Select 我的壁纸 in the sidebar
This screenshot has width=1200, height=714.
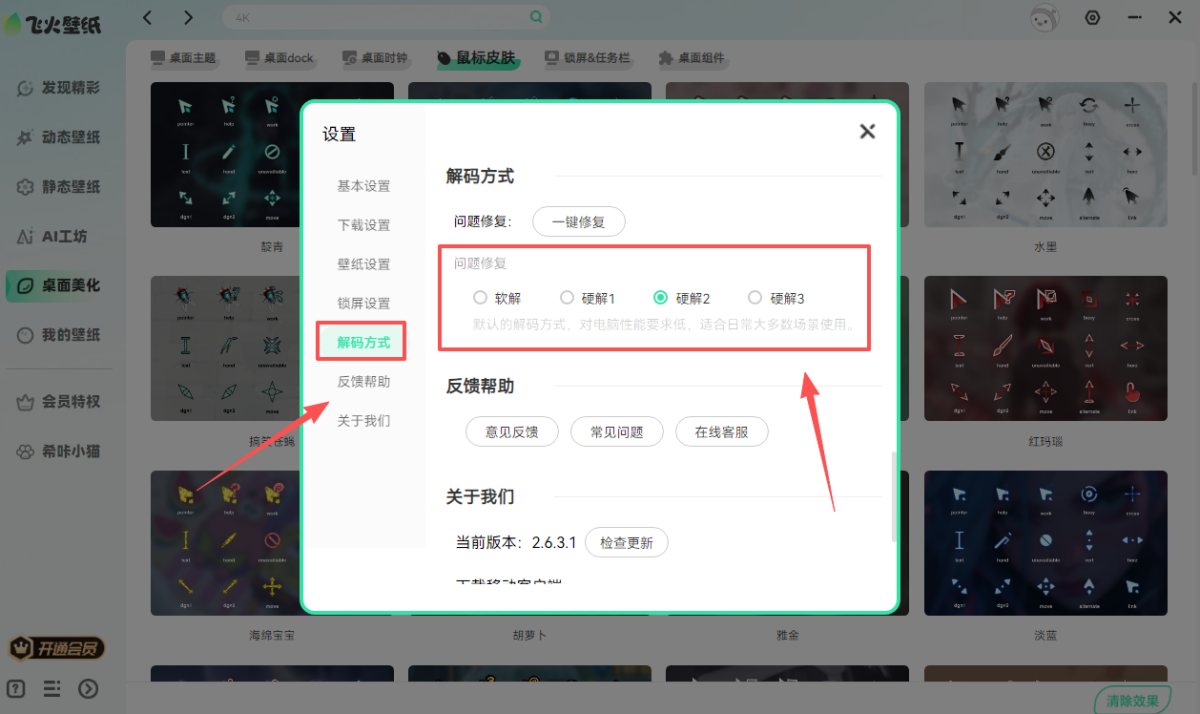tap(59, 335)
